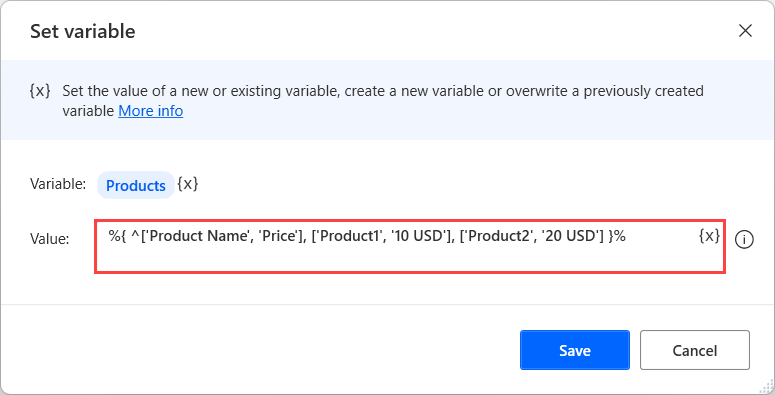This screenshot has height=395, width=775.
Task: Place cursor on 'Product2' in value
Action: (x=500, y=236)
